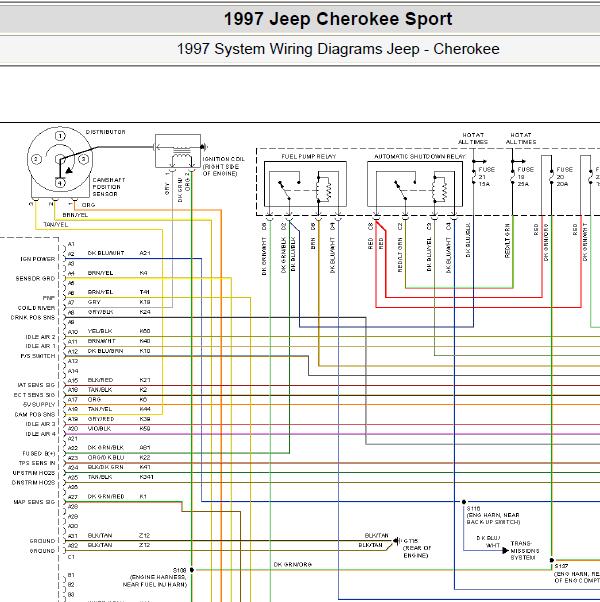Click the VIO/BLK wire label at A20
Viewport: 600px width, 602px height.
click(x=99, y=428)
